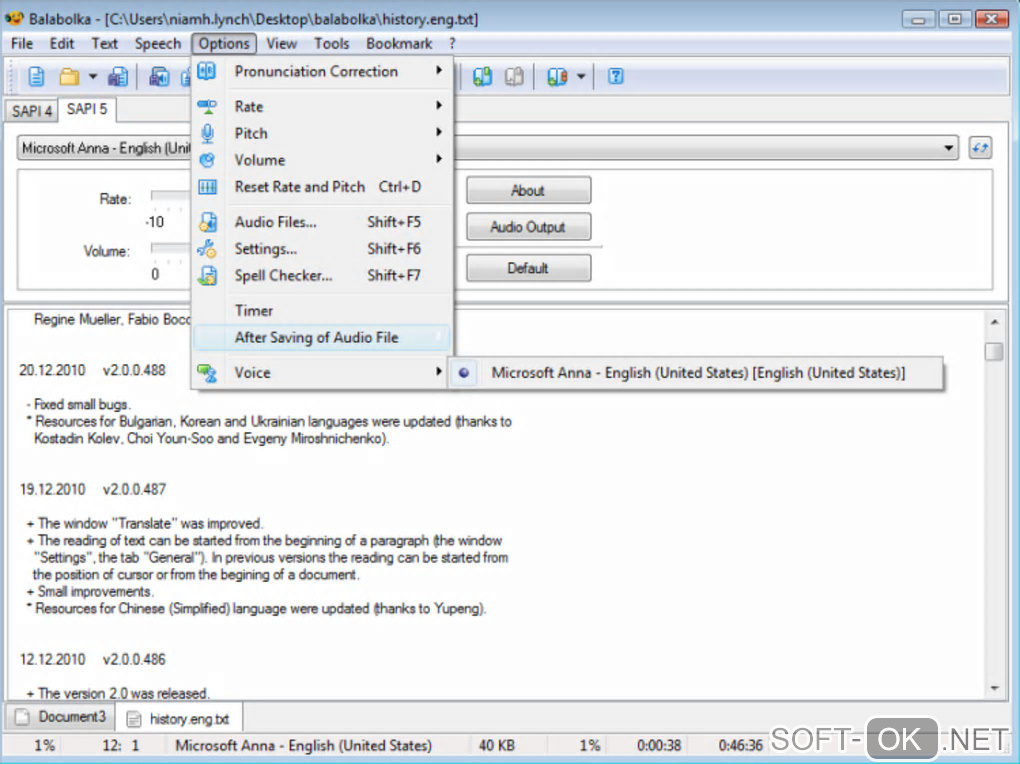This screenshot has height=764, width=1020.
Task: Open the Bookmark menu
Action: pos(399,44)
